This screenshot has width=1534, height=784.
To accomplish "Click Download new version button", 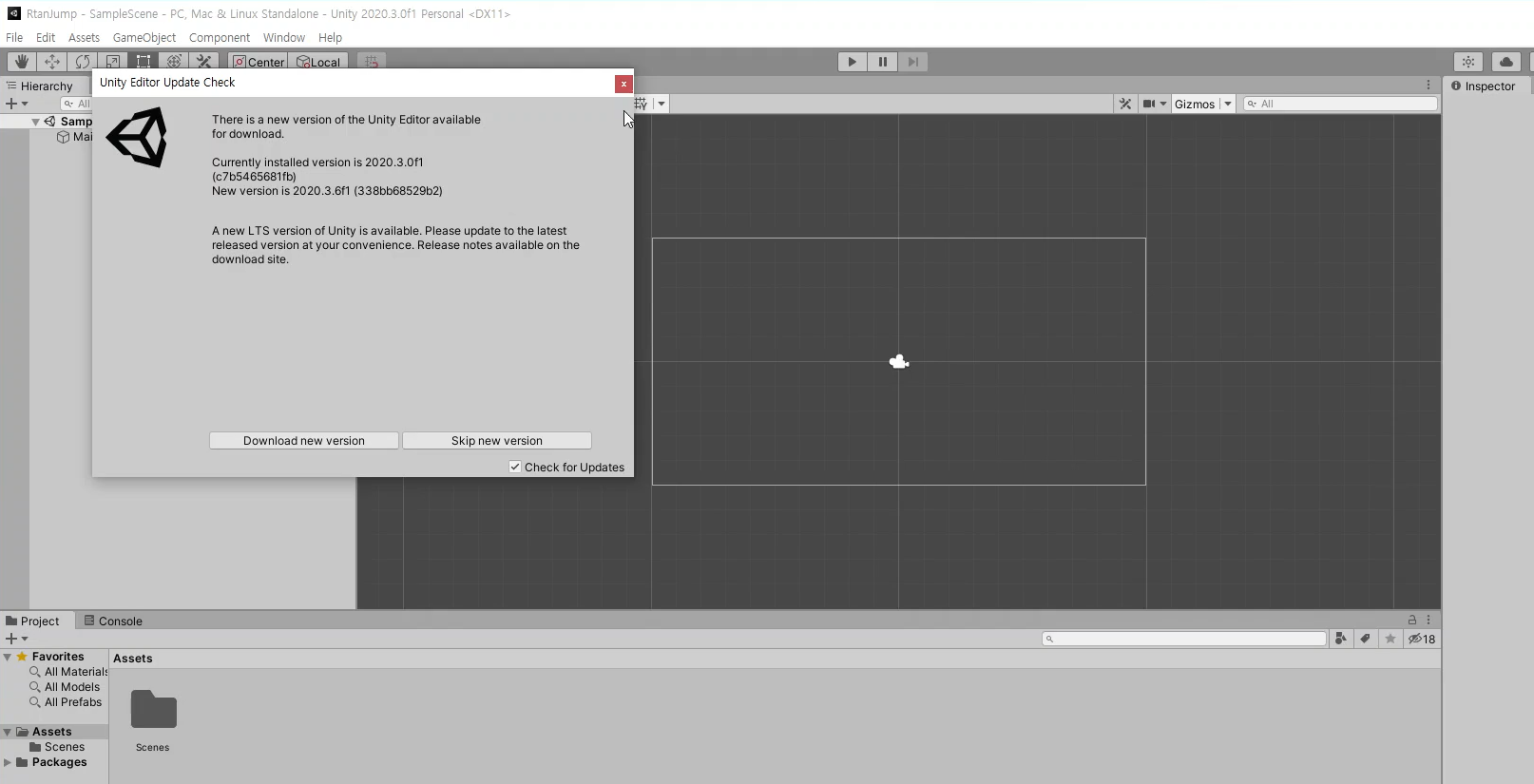I will 304,441.
